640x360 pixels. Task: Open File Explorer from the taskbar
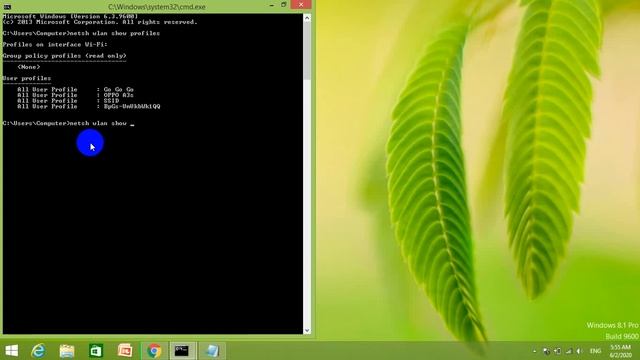click(x=67, y=351)
